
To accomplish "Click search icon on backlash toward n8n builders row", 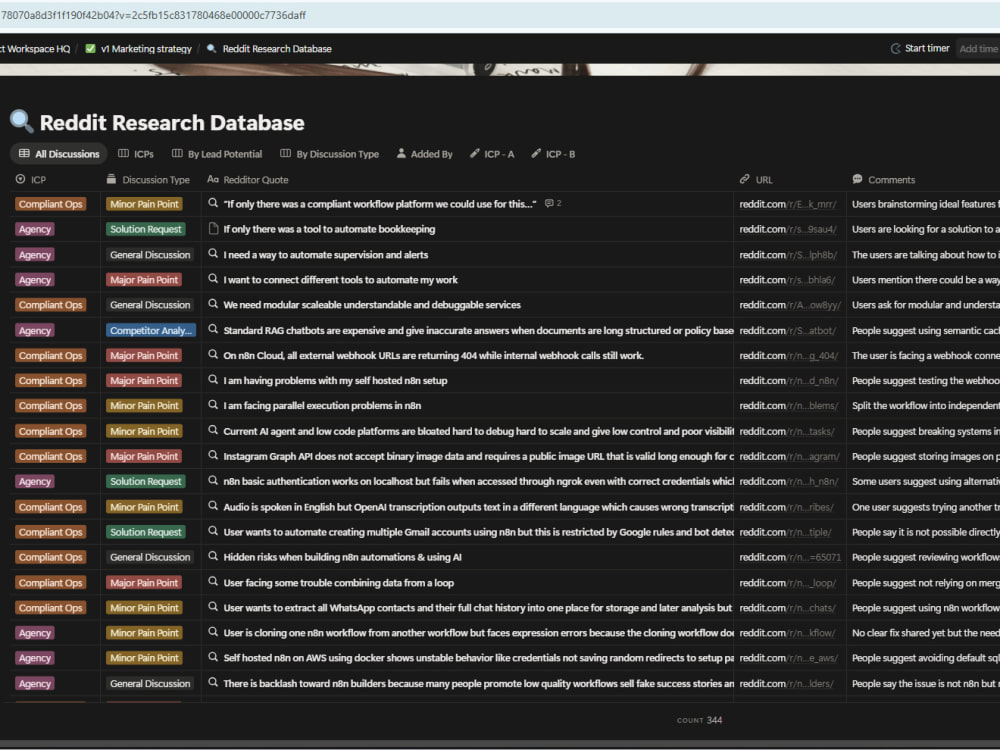I will tap(213, 682).
